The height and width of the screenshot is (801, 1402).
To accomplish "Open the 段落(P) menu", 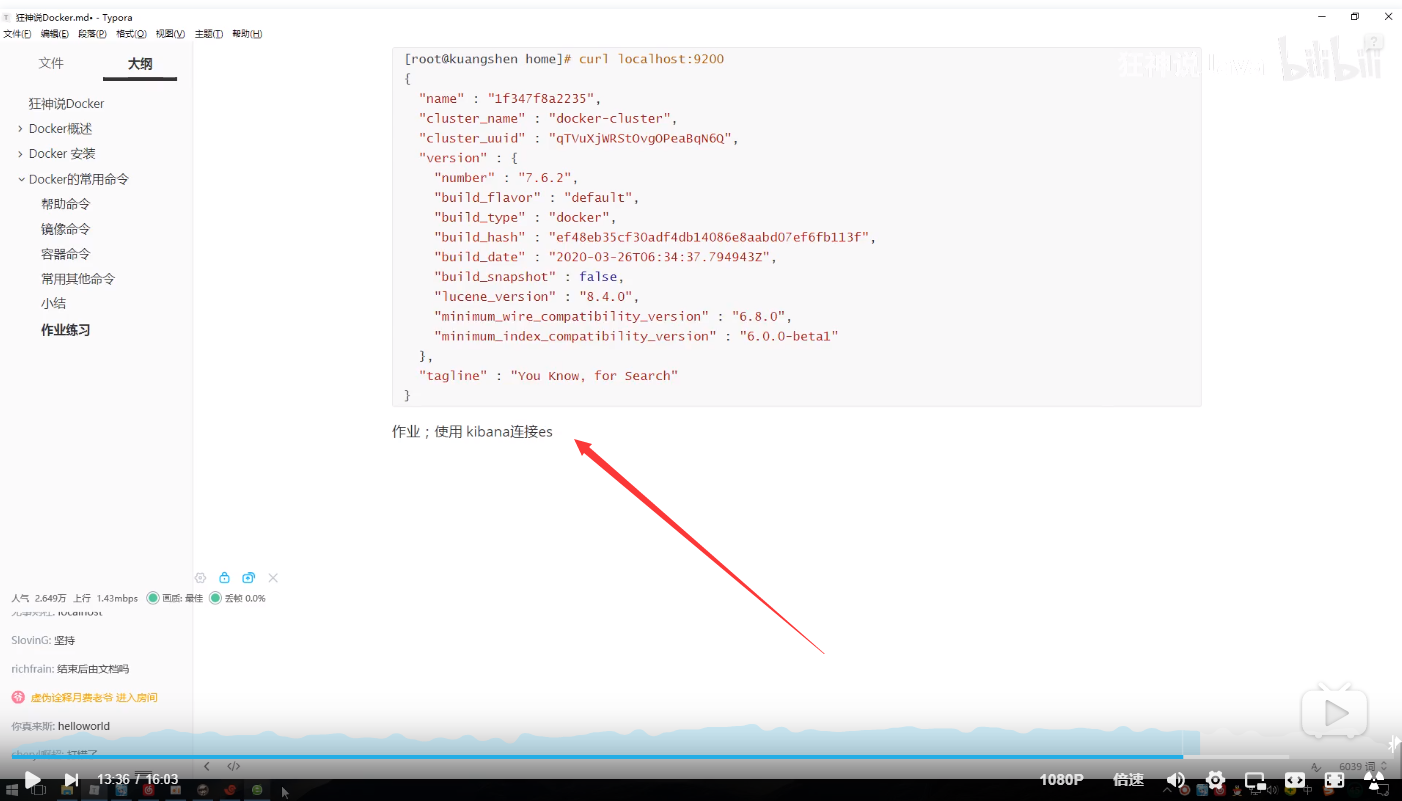I will [92, 34].
